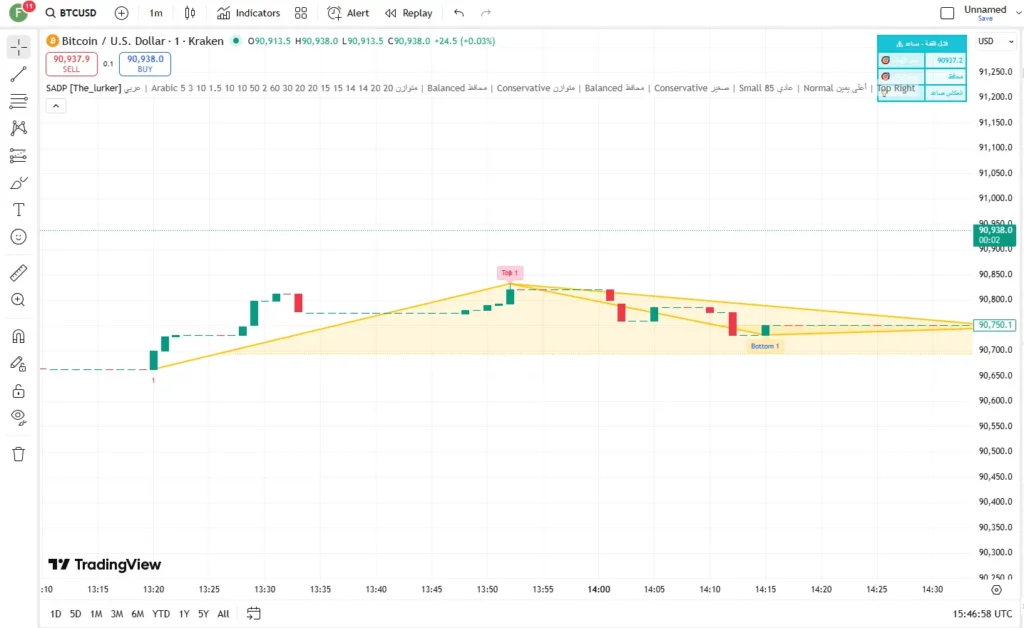Lock all drawing tools
The image size is (1024, 628).
[18, 391]
